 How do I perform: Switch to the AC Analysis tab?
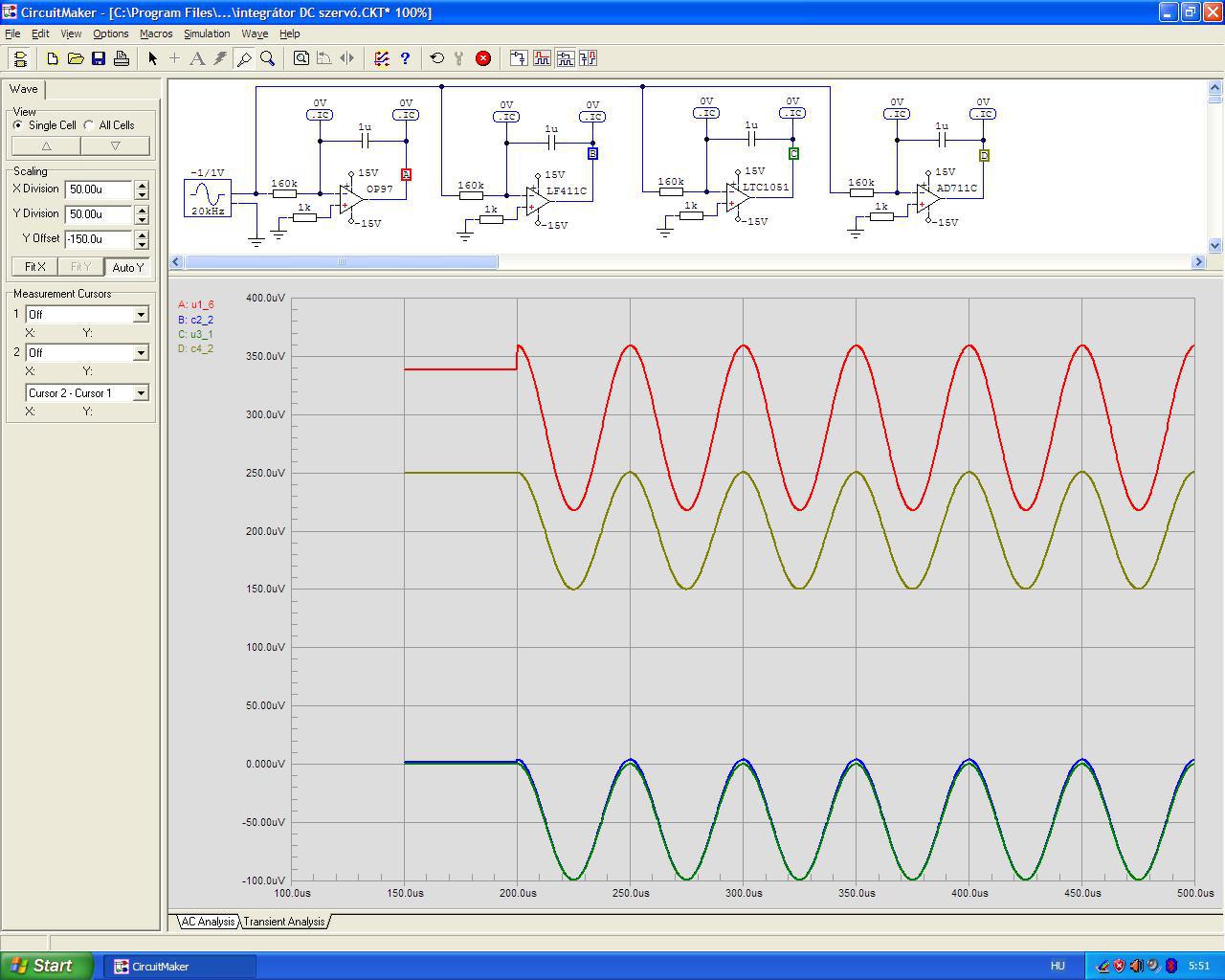click(208, 922)
